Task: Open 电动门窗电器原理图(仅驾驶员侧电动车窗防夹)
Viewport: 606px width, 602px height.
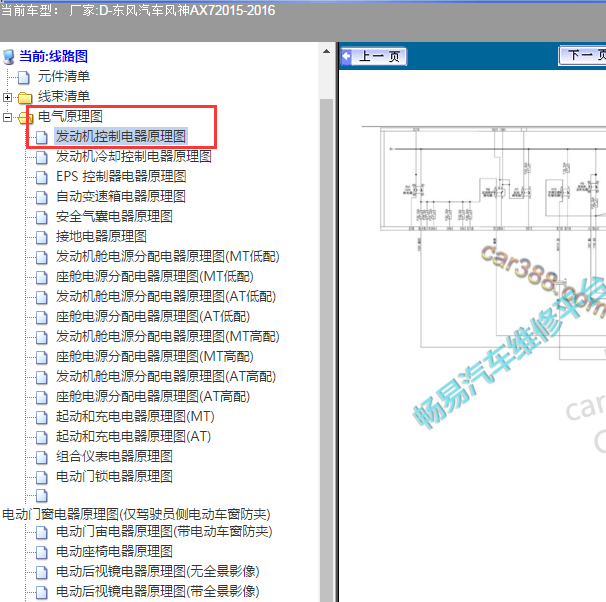Action: (136, 514)
